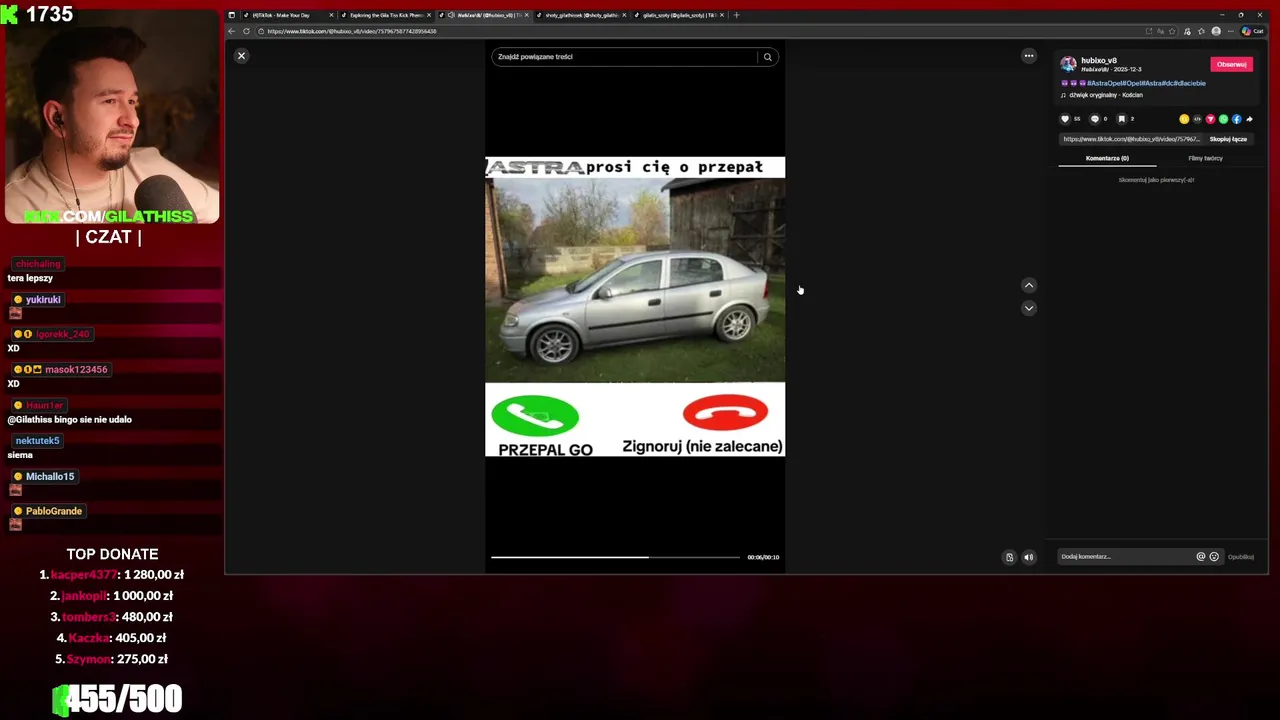Click the yellow share icon
Screen dimensions: 1280x720
click(x=1184, y=119)
